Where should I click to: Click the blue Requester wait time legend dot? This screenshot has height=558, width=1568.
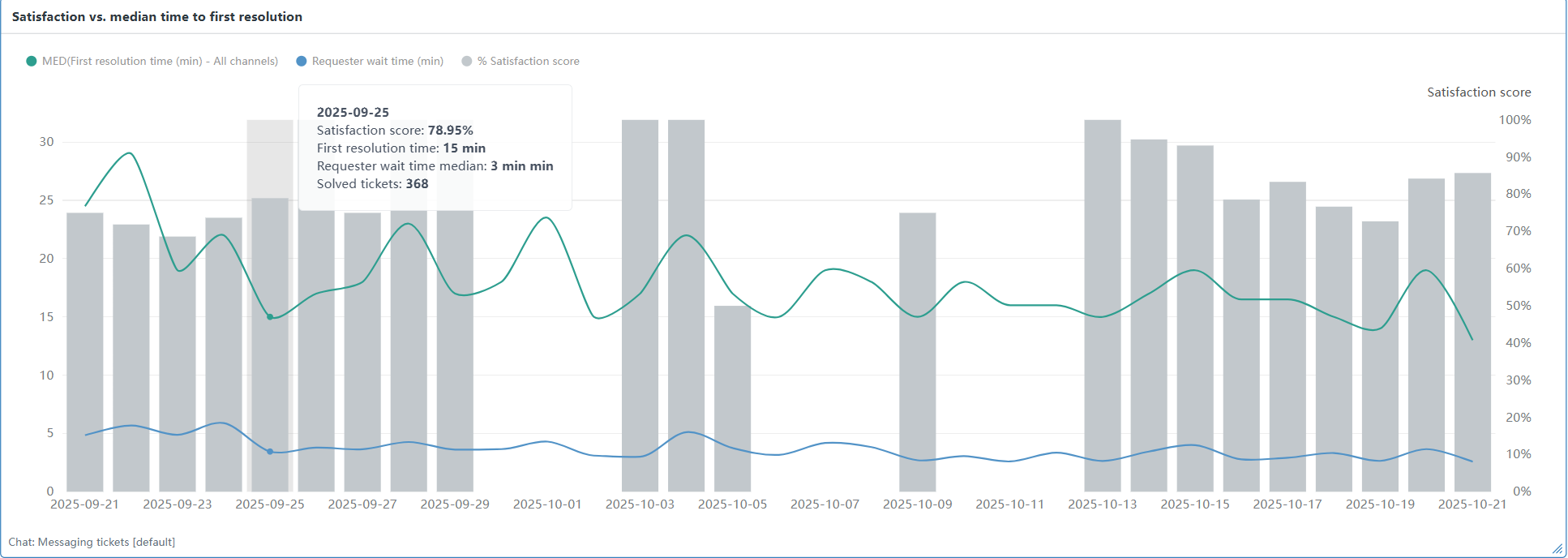click(x=302, y=62)
